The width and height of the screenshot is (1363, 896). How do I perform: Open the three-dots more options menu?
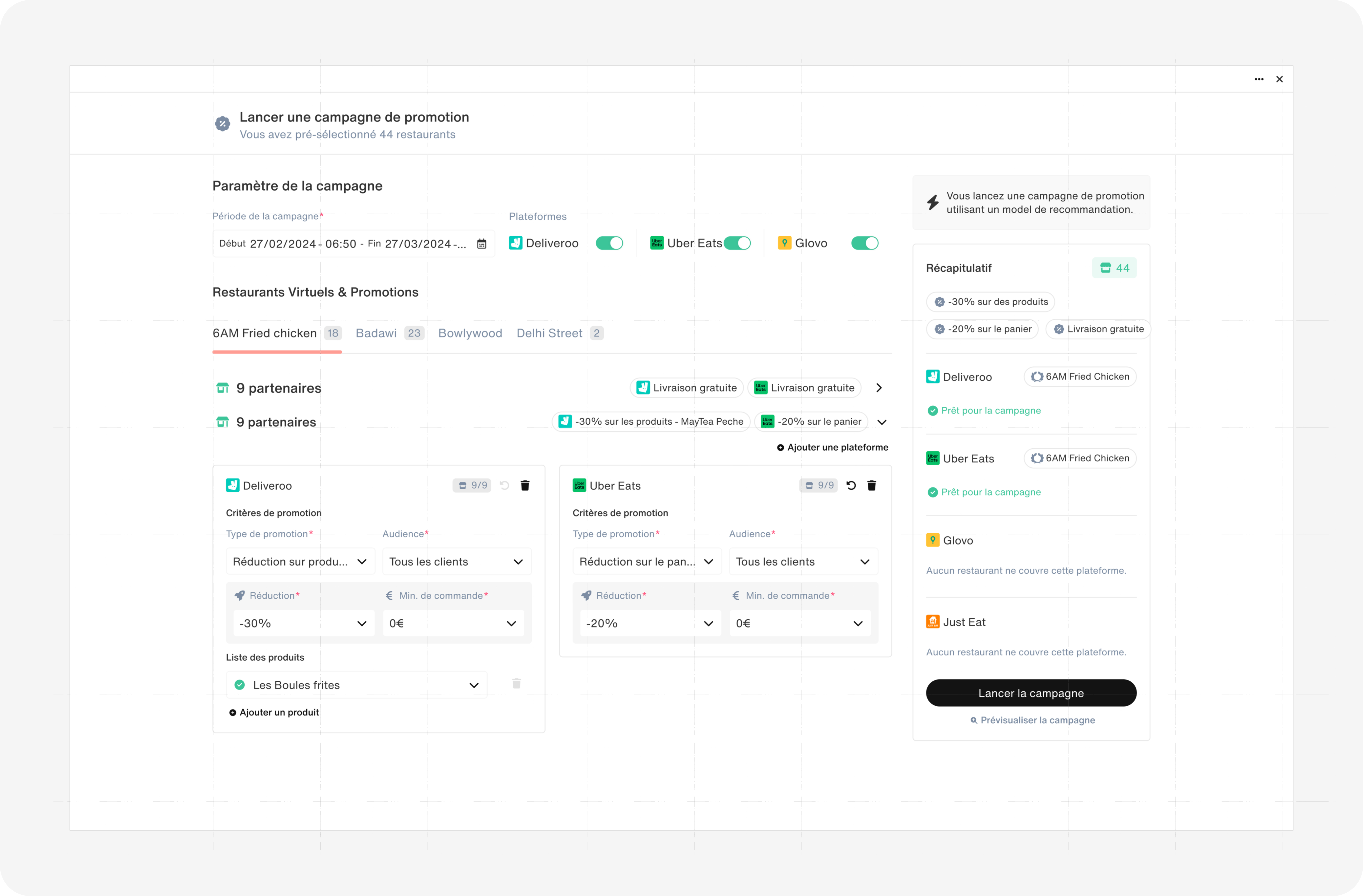point(1259,79)
